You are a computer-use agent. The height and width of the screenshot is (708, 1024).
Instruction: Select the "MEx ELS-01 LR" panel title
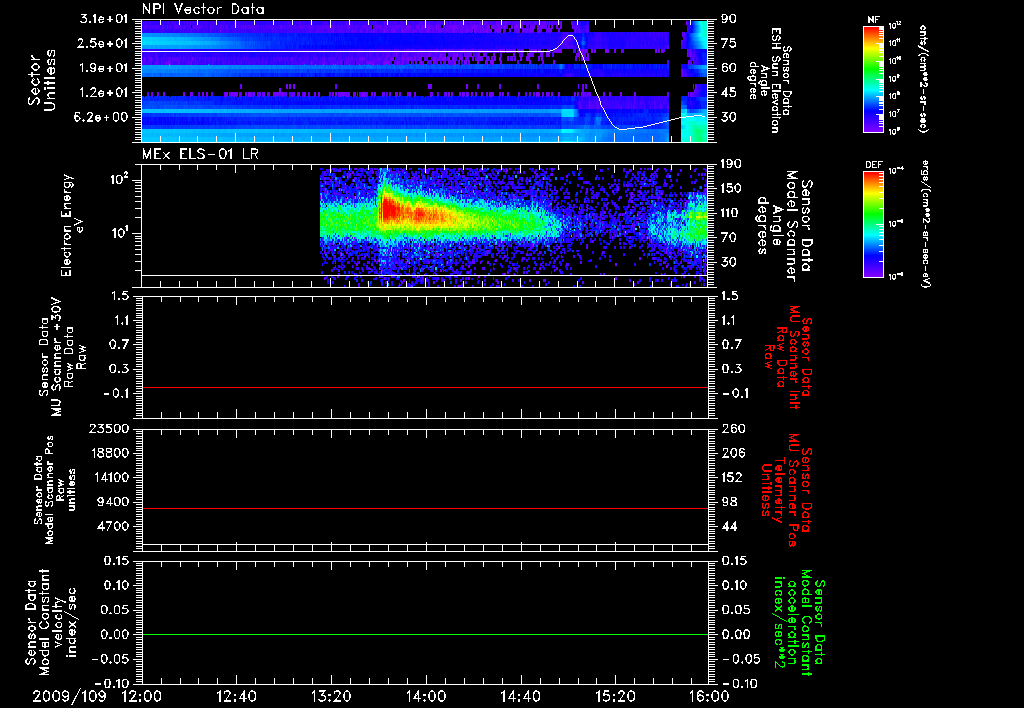pos(200,155)
